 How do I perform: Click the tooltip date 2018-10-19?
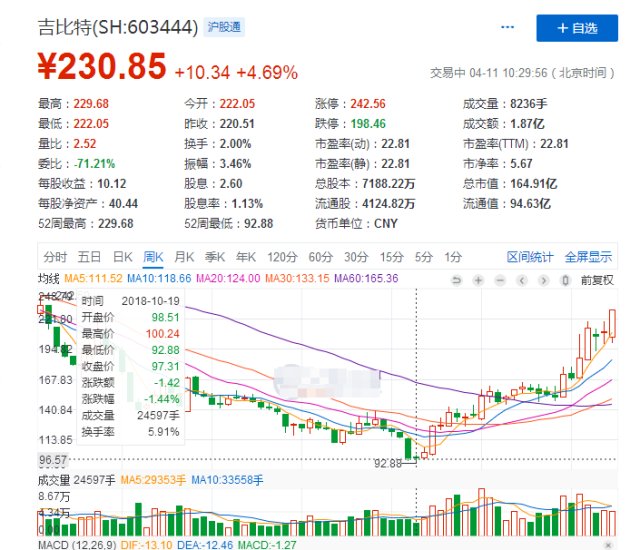click(151, 301)
